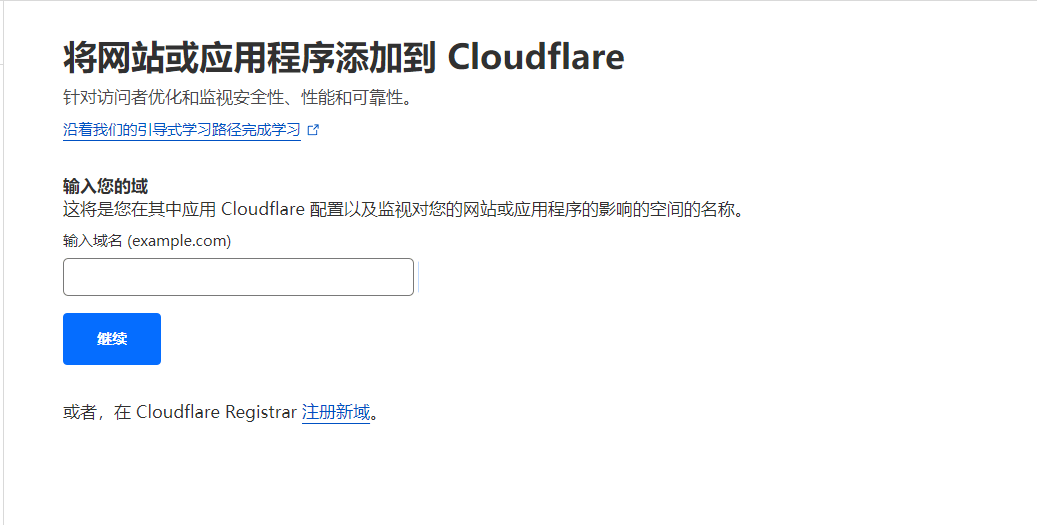The height and width of the screenshot is (525, 1037).
Task: Click the subtitle about 安全性、性能和可靠性
Action: tap(237, 98)
